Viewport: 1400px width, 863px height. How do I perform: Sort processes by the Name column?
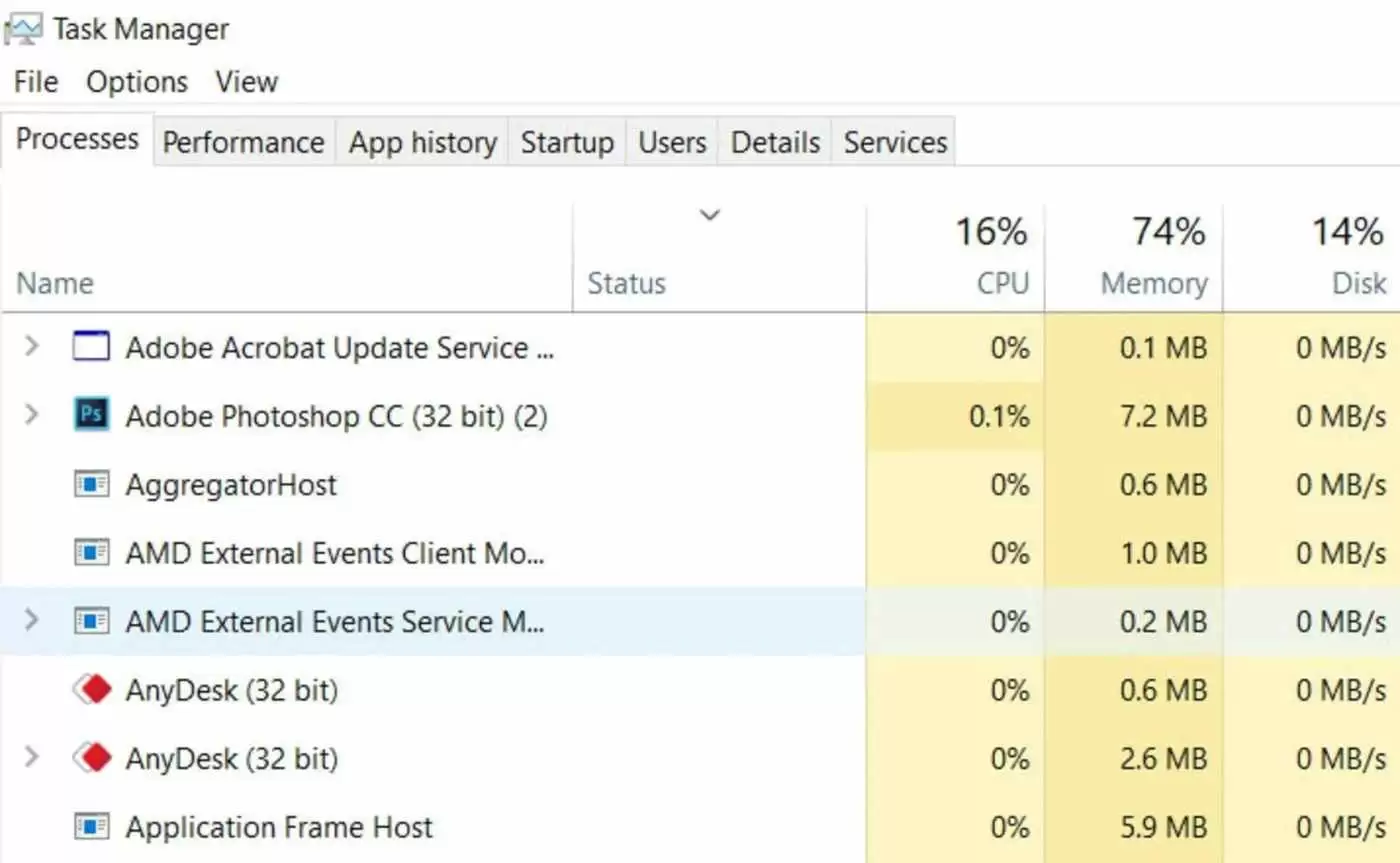pyautogui.click(x=55, y=283)
